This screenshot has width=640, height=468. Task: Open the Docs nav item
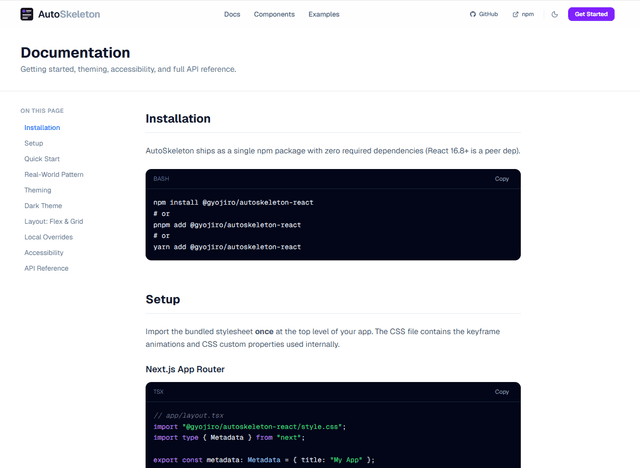click(x=232, y=14)
